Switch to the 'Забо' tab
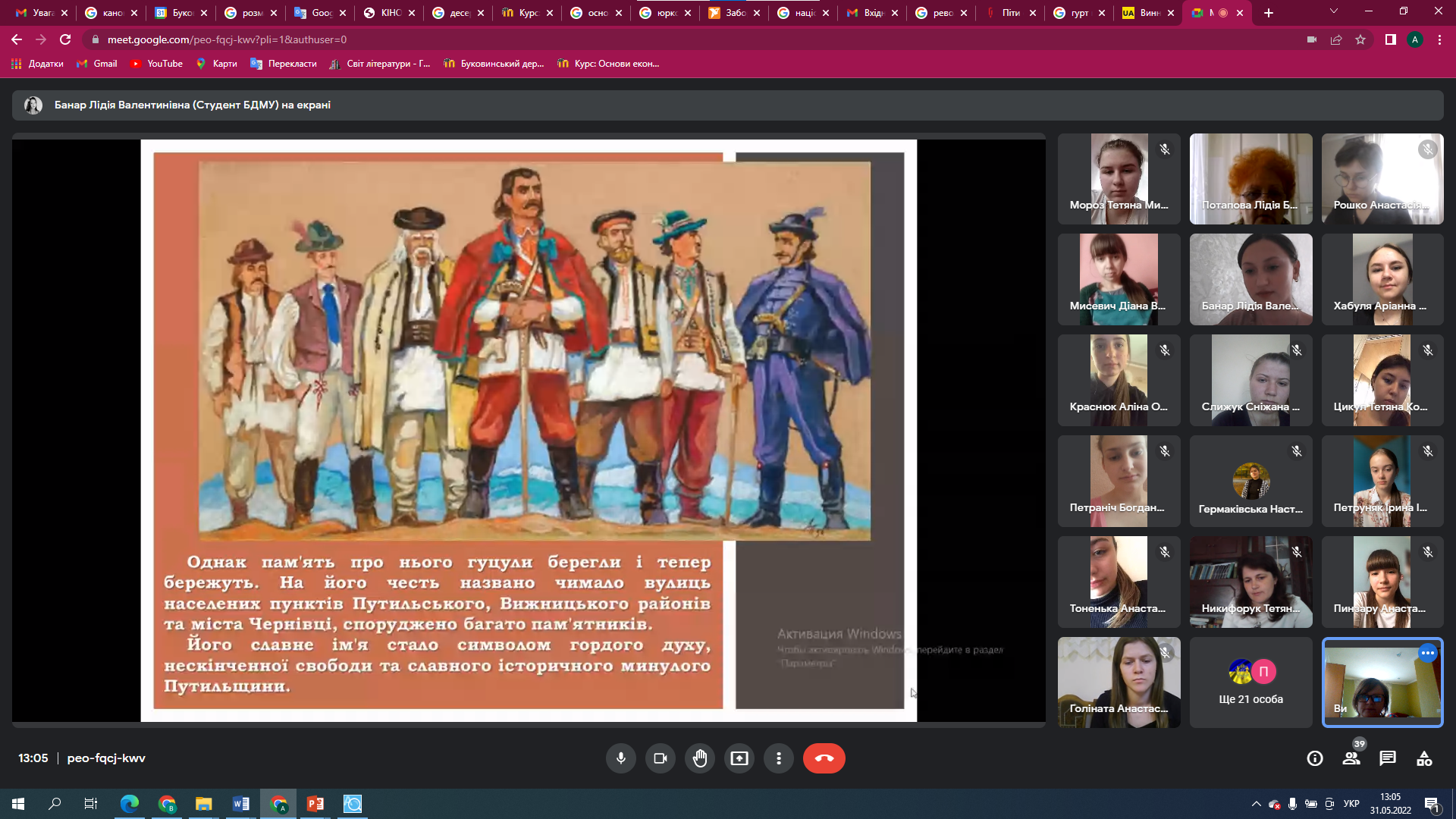This screenshot has width=1456, height=819. [x=735, y=13]
